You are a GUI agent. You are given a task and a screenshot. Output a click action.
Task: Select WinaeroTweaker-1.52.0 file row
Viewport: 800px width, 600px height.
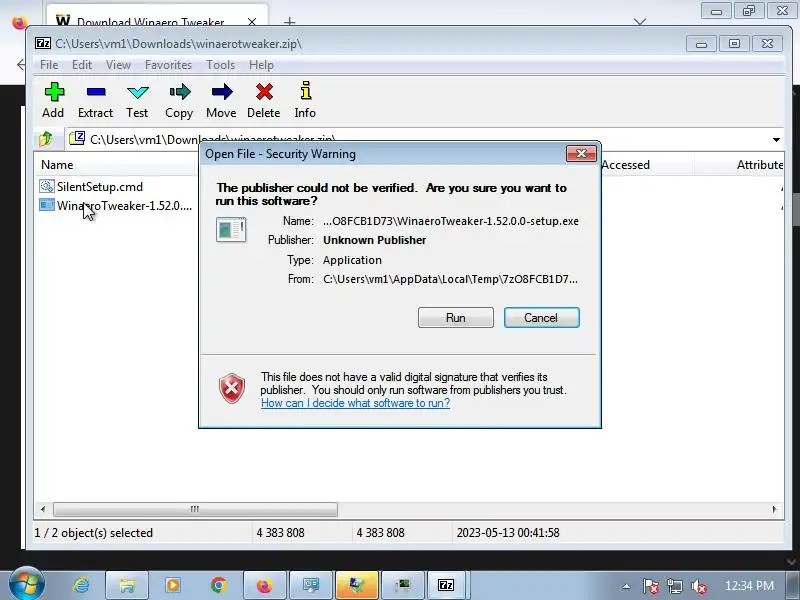tap(116, 206)
